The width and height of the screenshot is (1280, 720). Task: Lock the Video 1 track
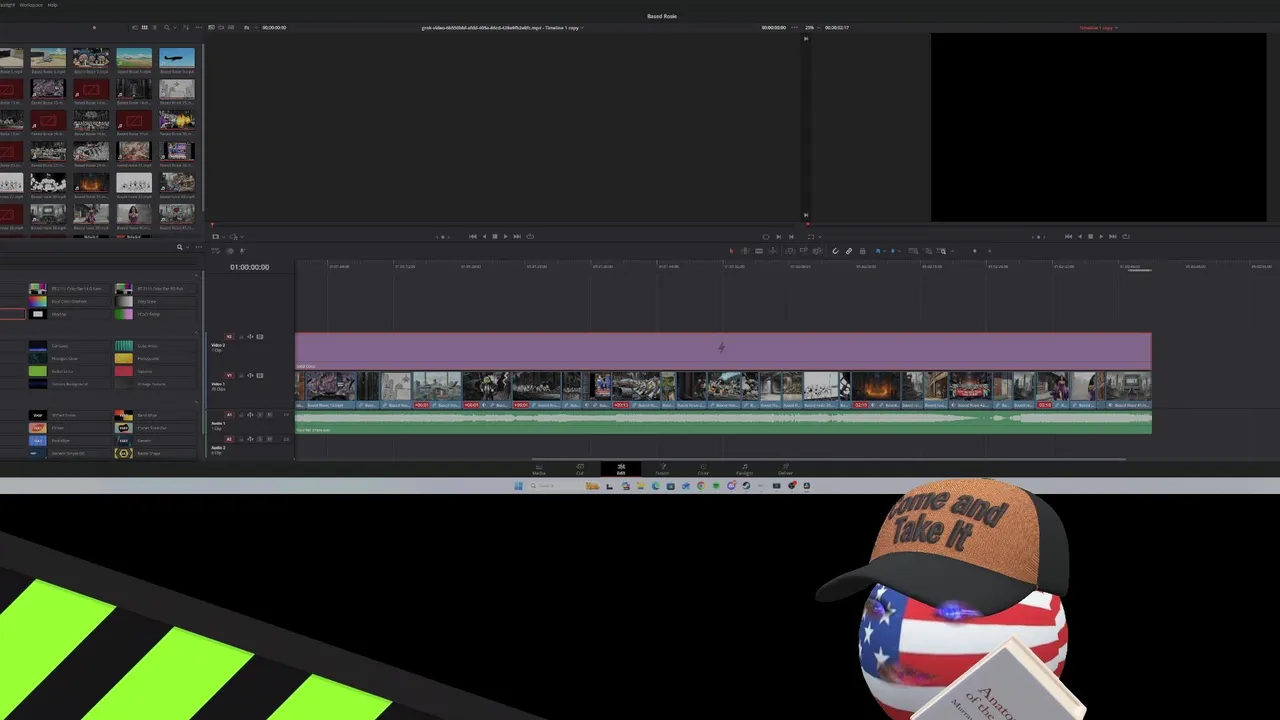coord(241,376)
